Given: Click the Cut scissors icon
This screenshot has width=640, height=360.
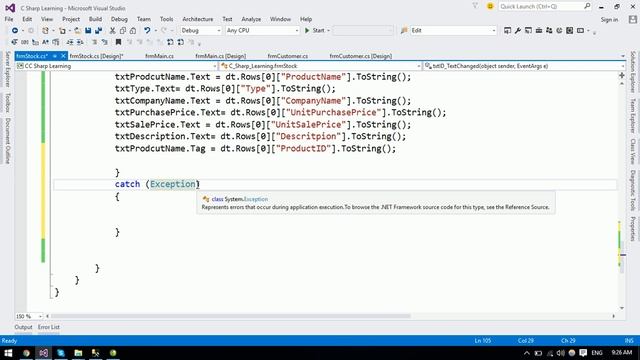Looking at the screenshot, I should (x=112, y=31).
